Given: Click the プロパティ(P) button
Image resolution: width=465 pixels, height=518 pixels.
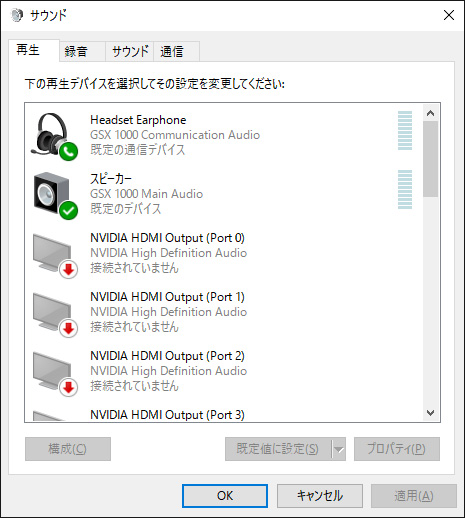Looking at the screenshot, I should (x=397, y=449).
